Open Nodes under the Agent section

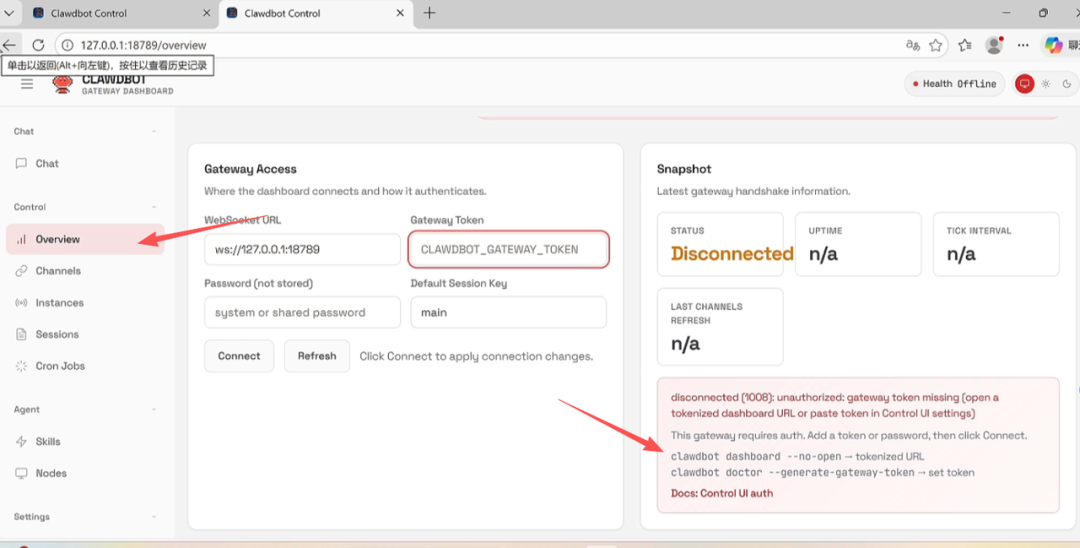pyautogui.click(x=51, y=473)
